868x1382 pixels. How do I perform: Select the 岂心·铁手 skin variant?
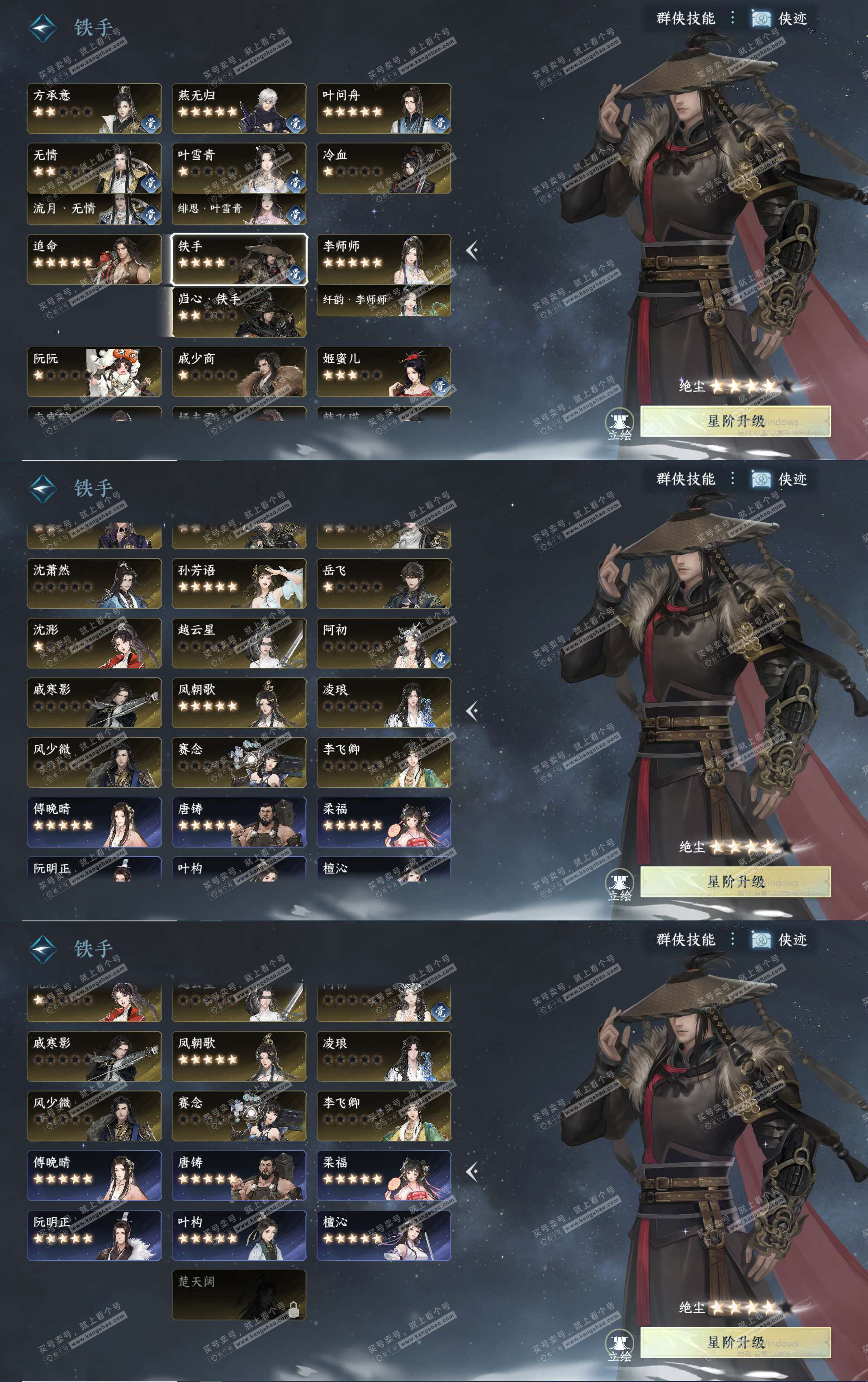(239, 312)
